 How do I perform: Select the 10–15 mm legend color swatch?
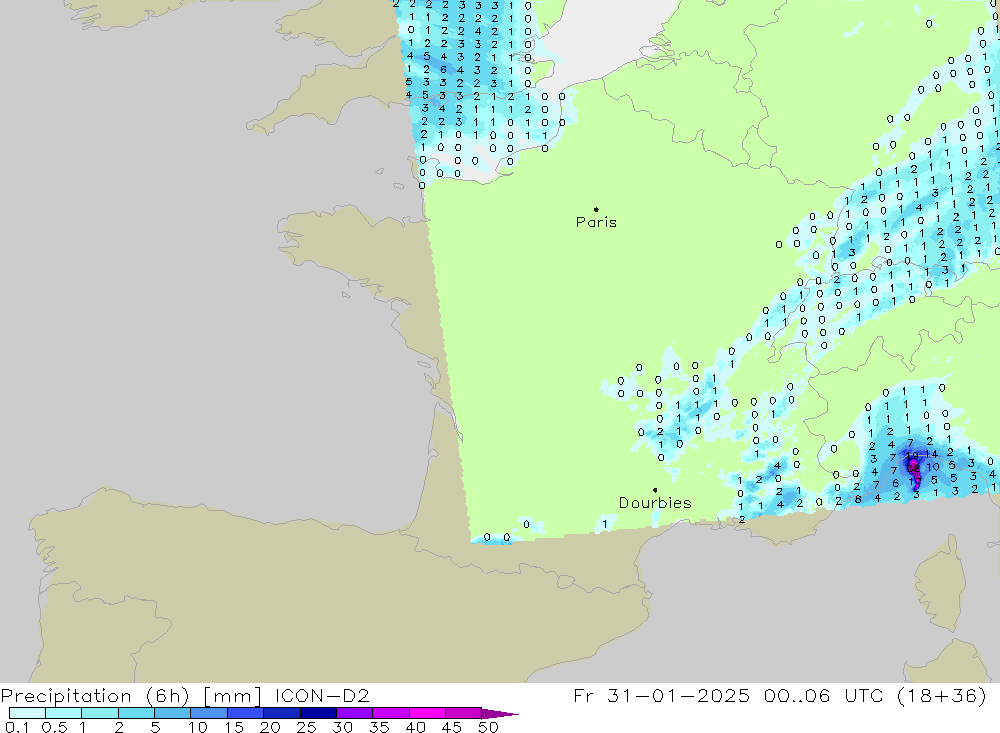[209, 713]
